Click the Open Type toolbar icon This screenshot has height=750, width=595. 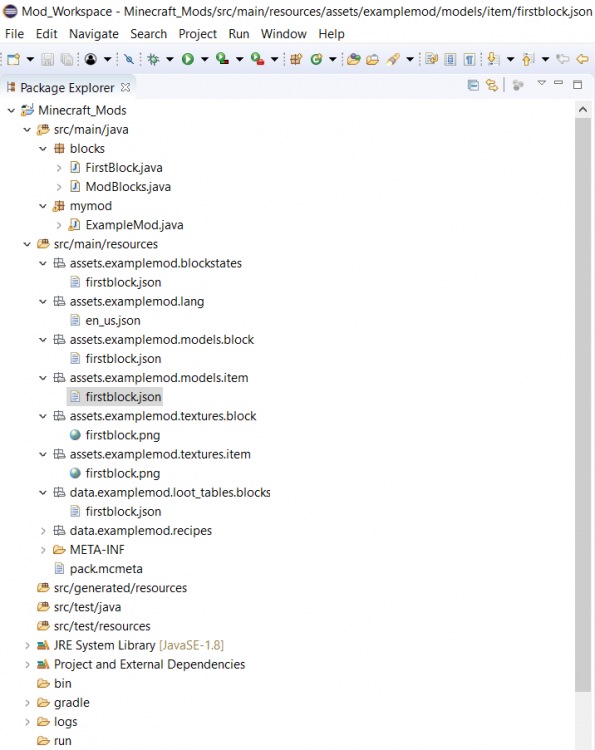354,59
